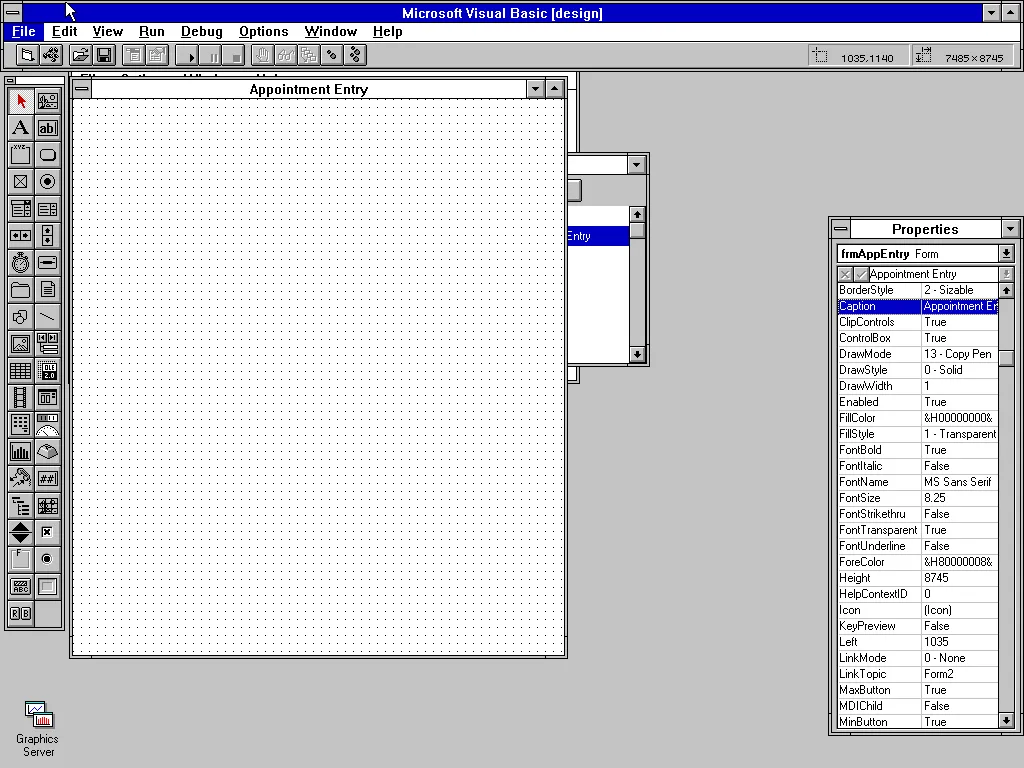1024x768 pixels.
Task: Select the CheckBox control tool
Action: click(21, 181)
